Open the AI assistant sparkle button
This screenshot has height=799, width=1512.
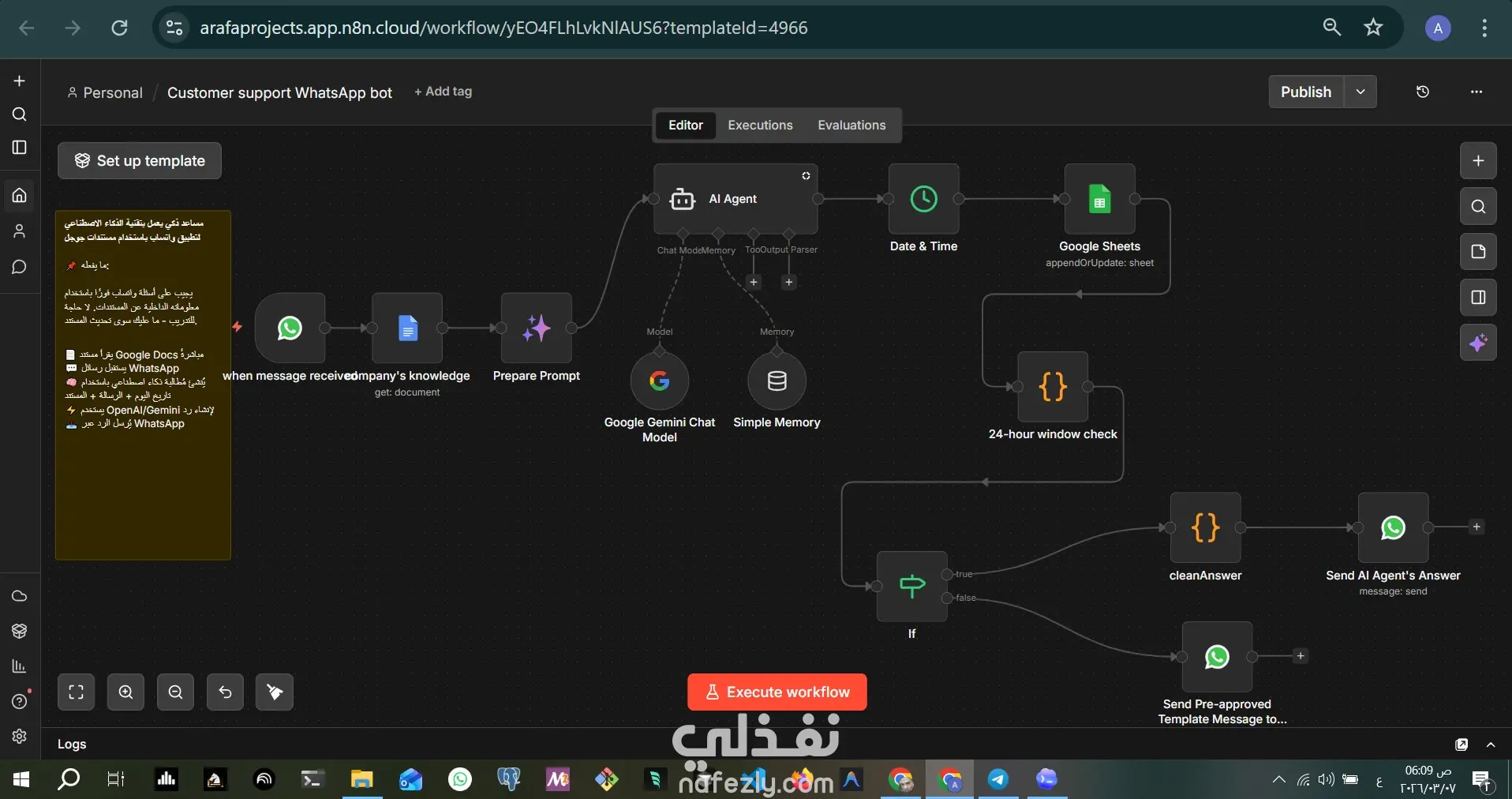(x=1479, y=343)
